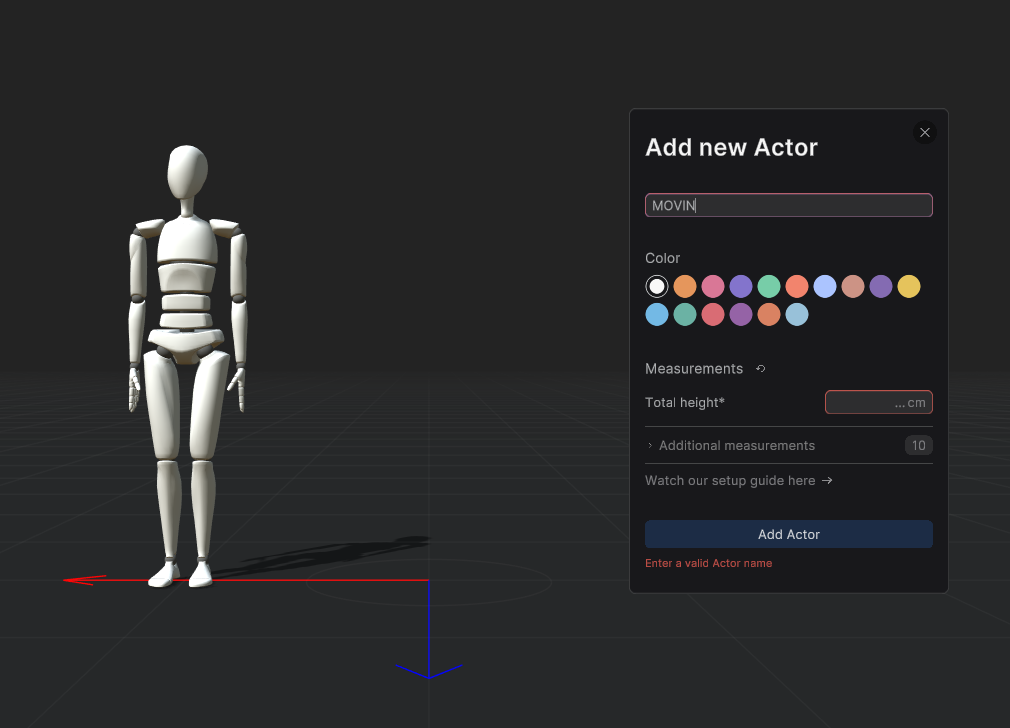Select the white actor color
Screen dimensions: 1010x728
click(x=657, y=287)
